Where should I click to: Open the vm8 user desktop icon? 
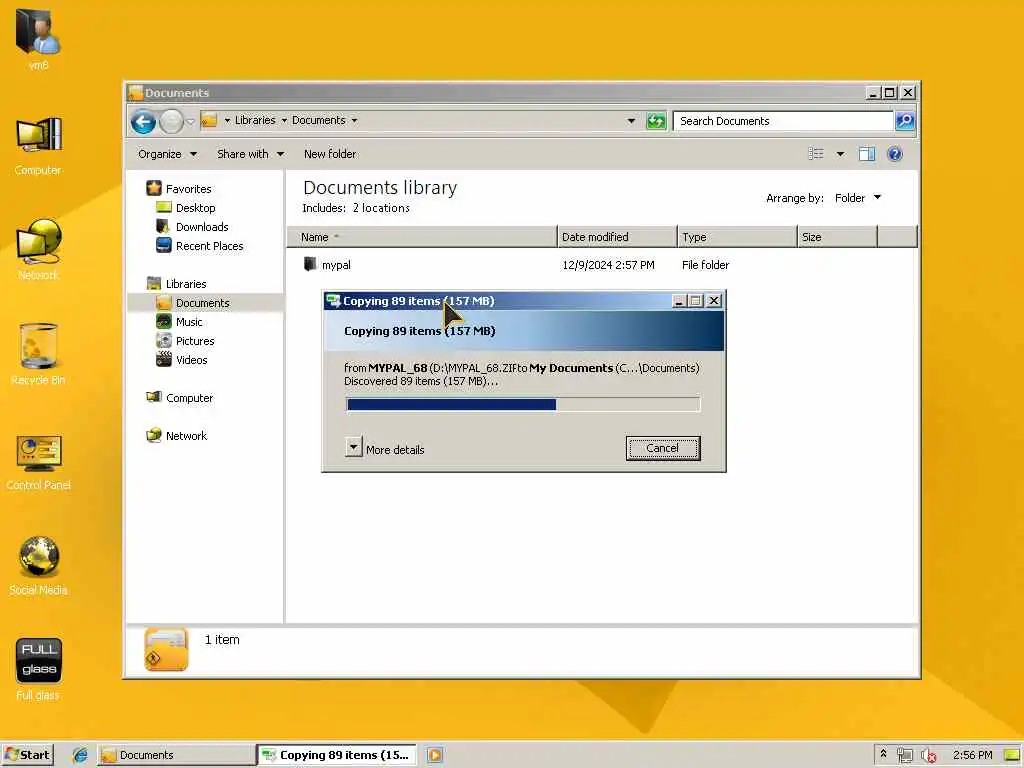click(x=38, y=38)
